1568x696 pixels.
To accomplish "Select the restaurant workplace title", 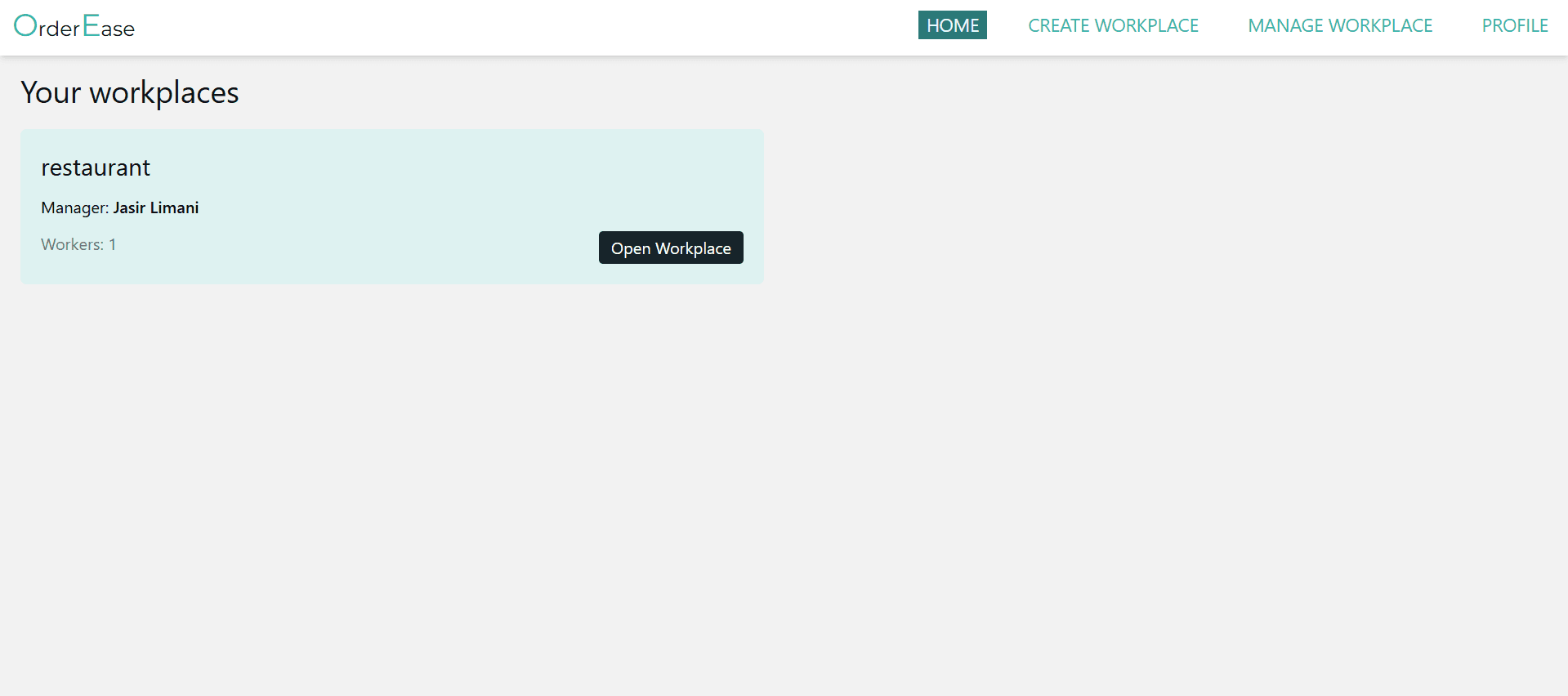I will point(96,167).
